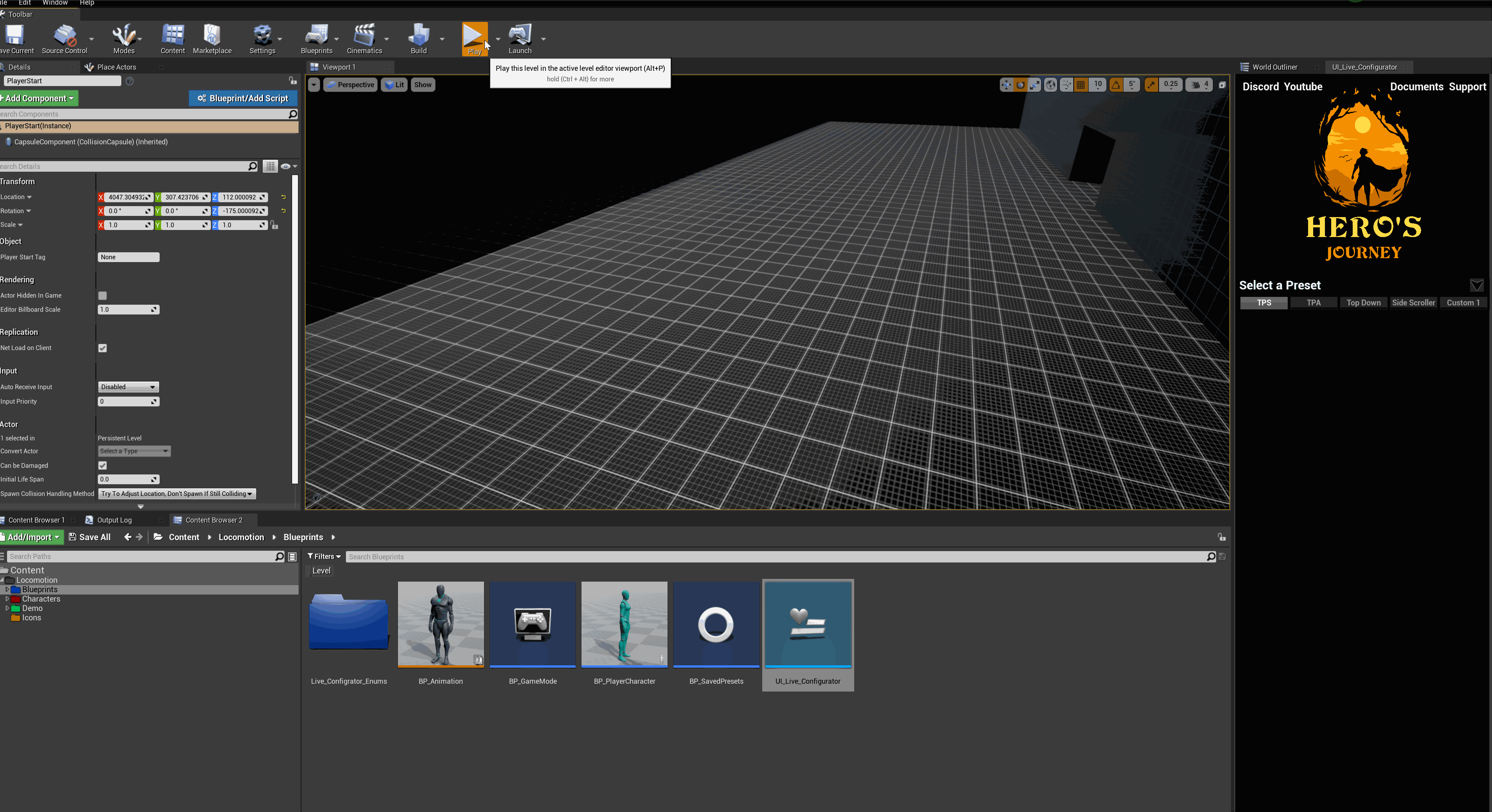Uncheck Net Load on Client
1492x812 pixels.
point(103,349)
